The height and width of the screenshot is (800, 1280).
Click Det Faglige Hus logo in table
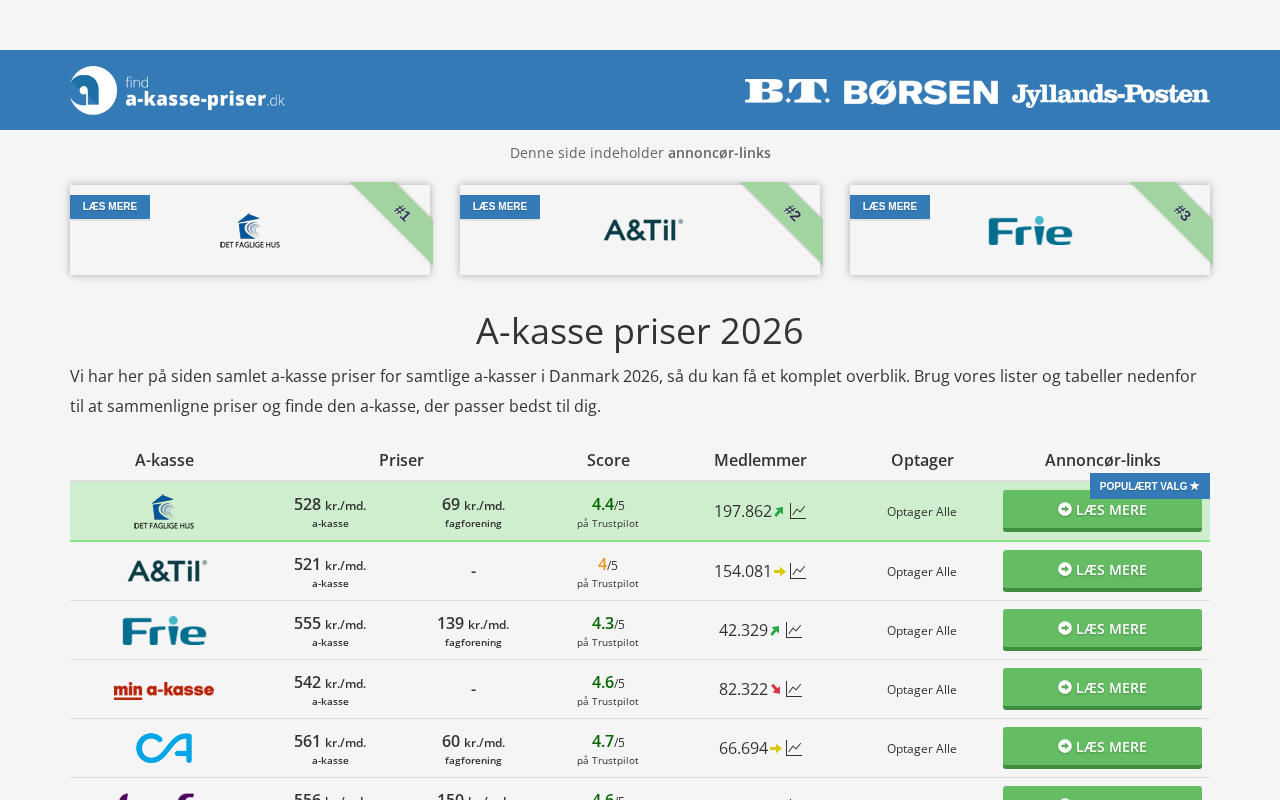(164, 511)
